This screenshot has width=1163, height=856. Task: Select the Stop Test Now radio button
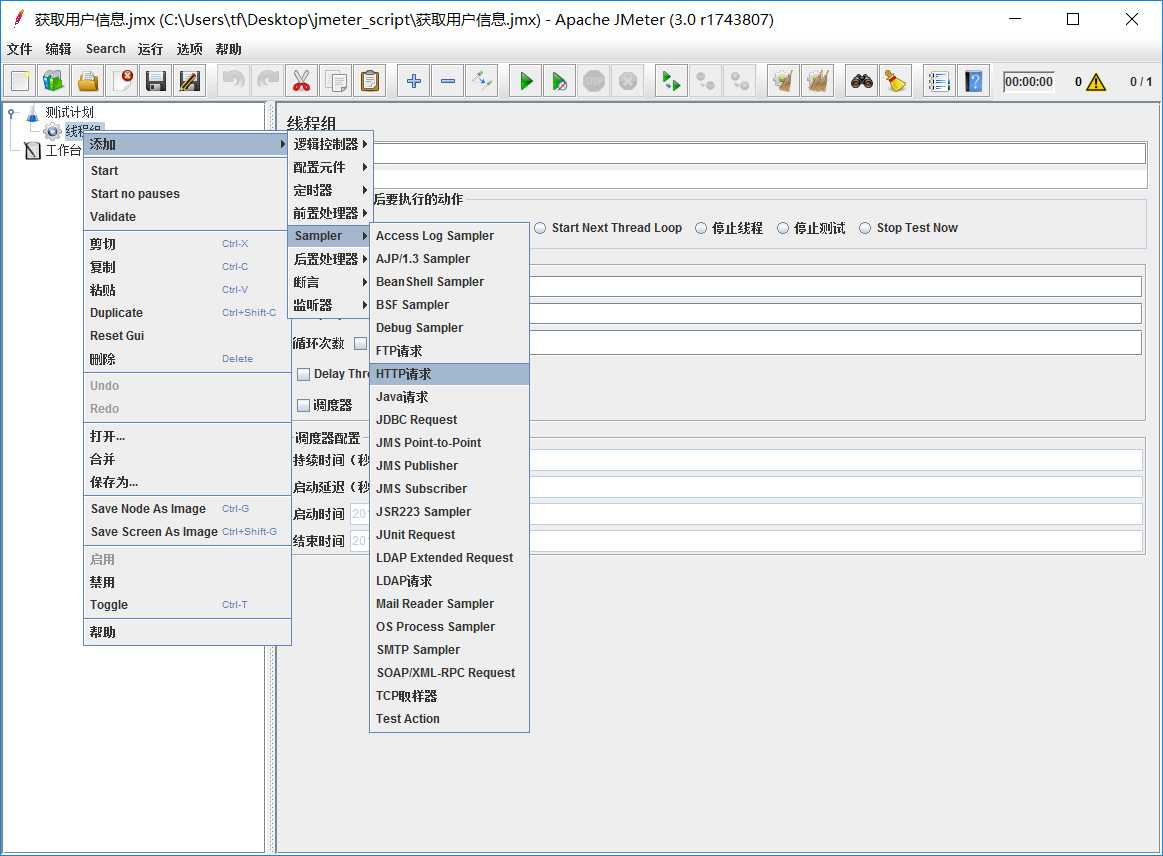(865, 228)
